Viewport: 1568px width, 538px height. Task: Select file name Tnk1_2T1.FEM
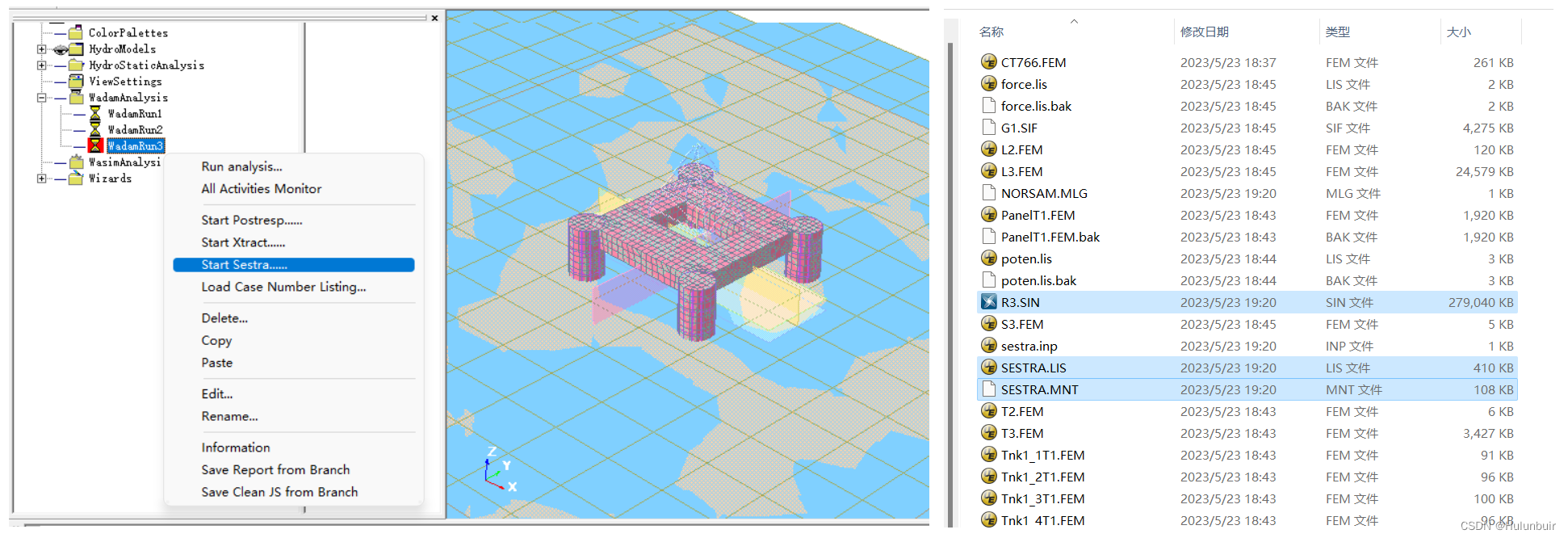pos(1042,477)
